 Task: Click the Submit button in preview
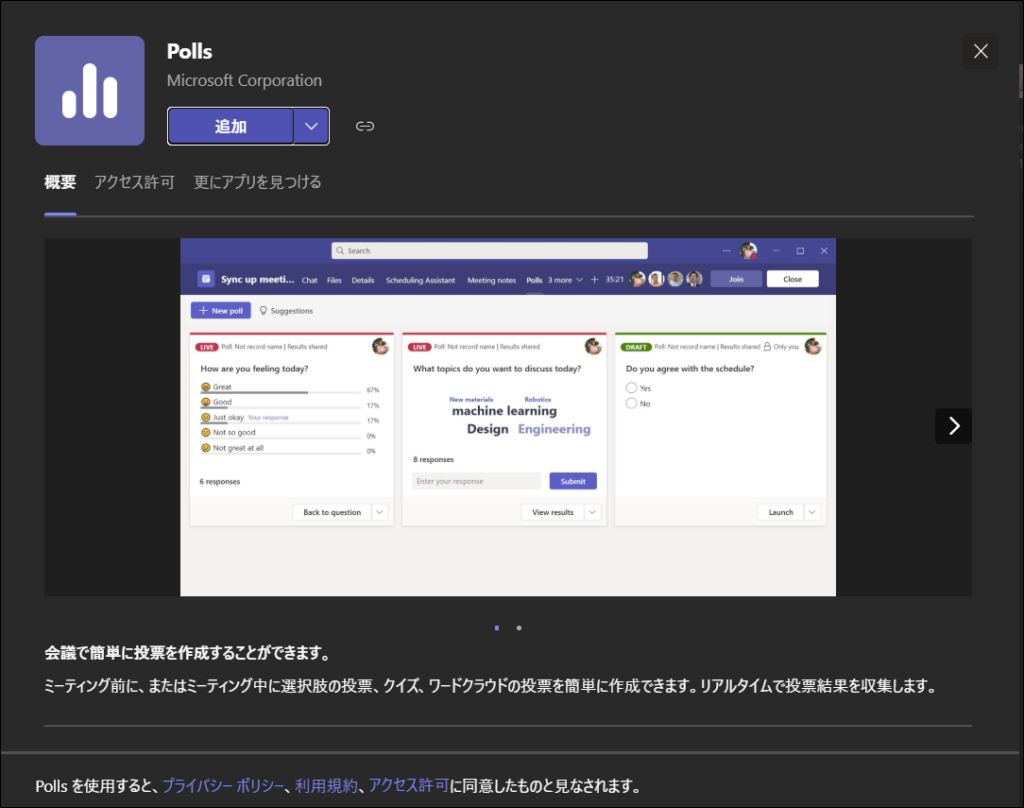pos(573,481)
